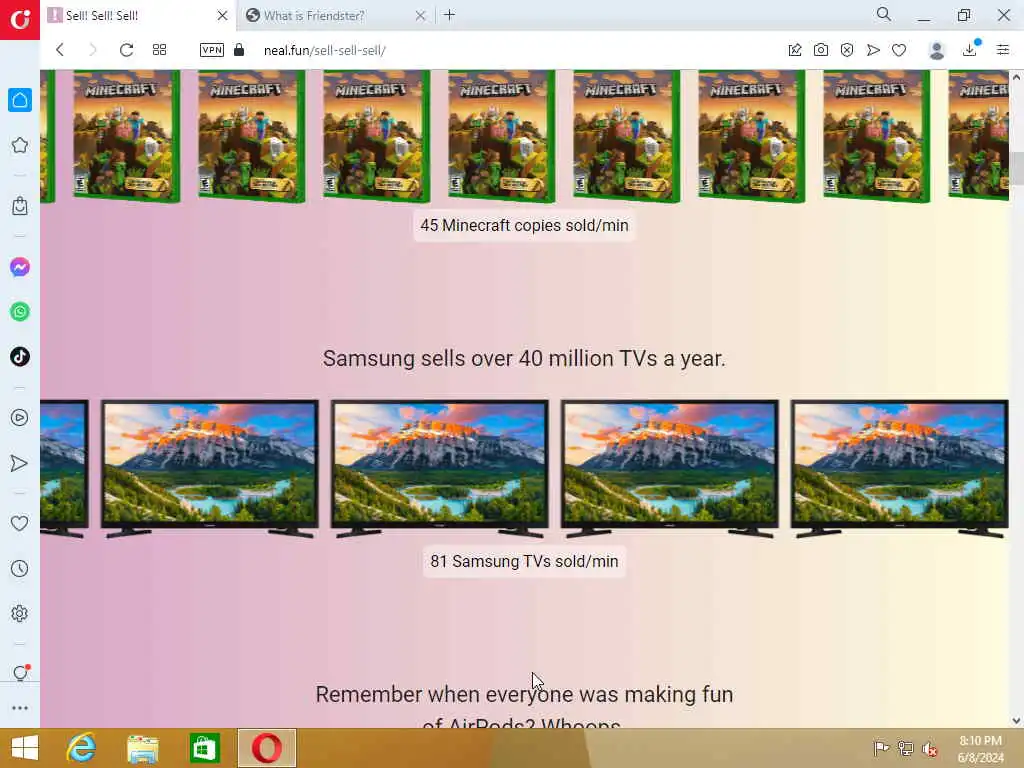
Task: Open My Flow send icon in toolbar
Action: click(x=873, y=50)
